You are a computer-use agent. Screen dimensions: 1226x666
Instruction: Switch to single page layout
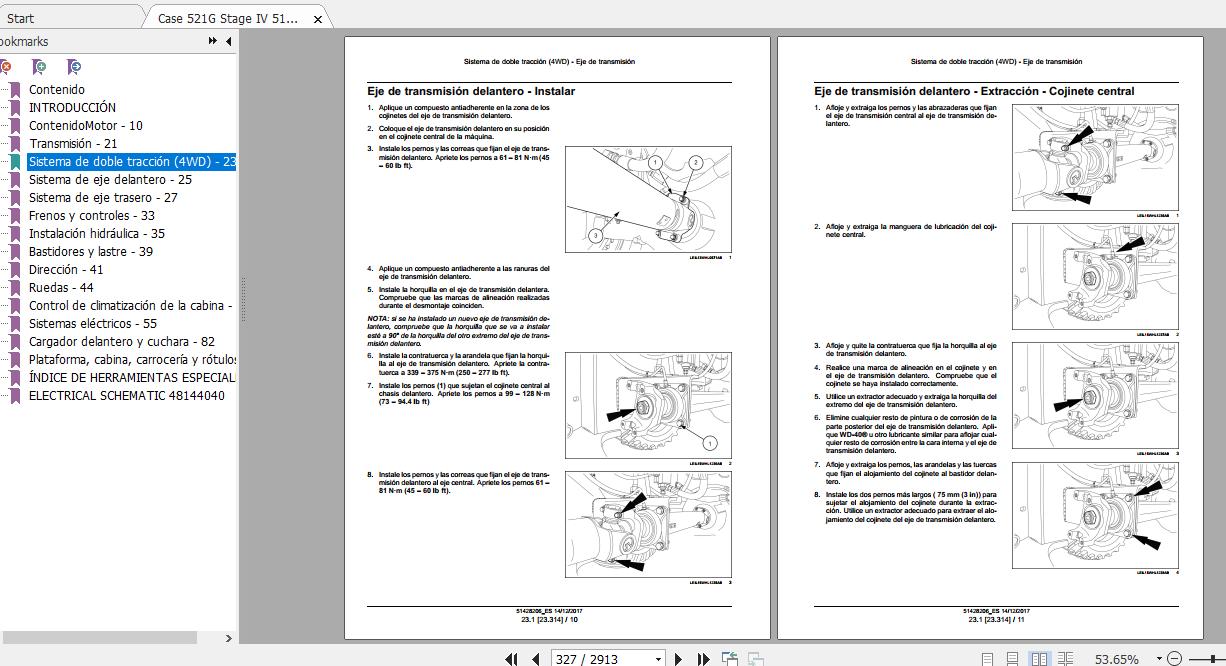click(988, 659)
